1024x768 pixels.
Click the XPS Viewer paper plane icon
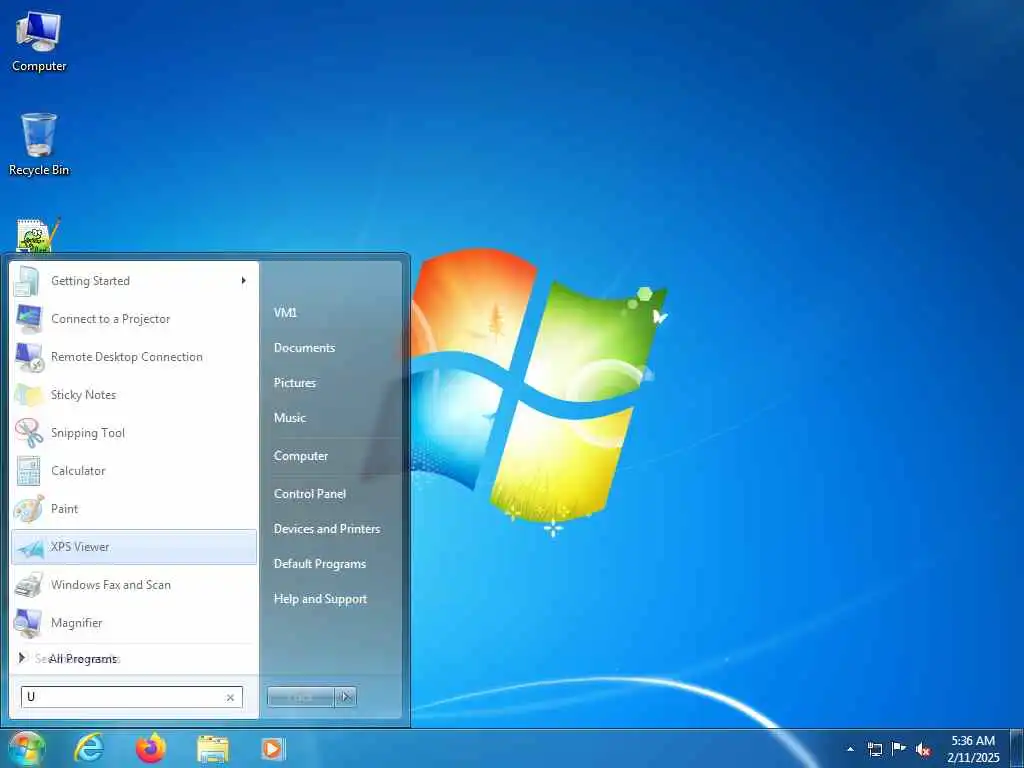click(30, 547)
